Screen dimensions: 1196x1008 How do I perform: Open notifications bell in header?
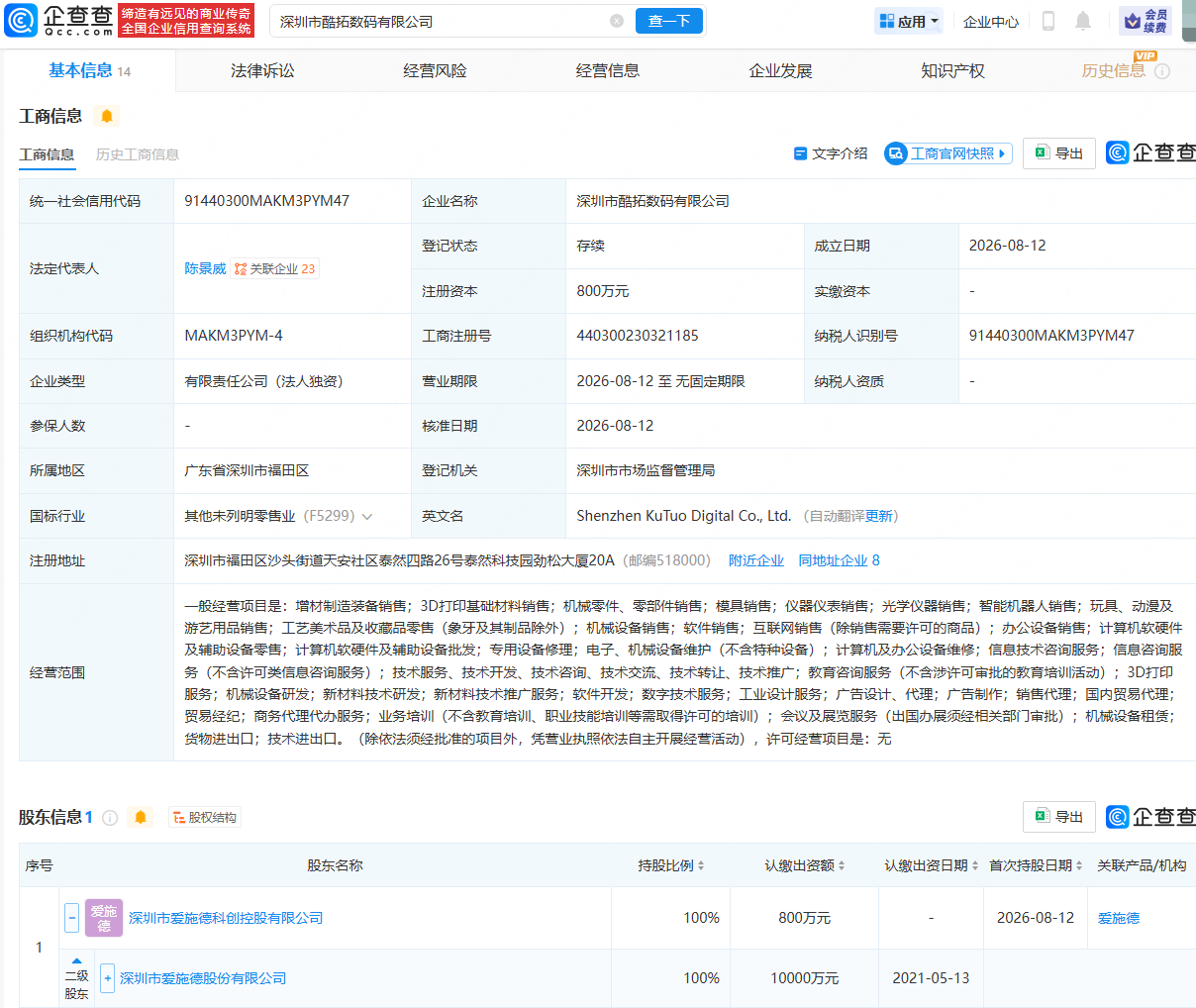[1083, 21]
